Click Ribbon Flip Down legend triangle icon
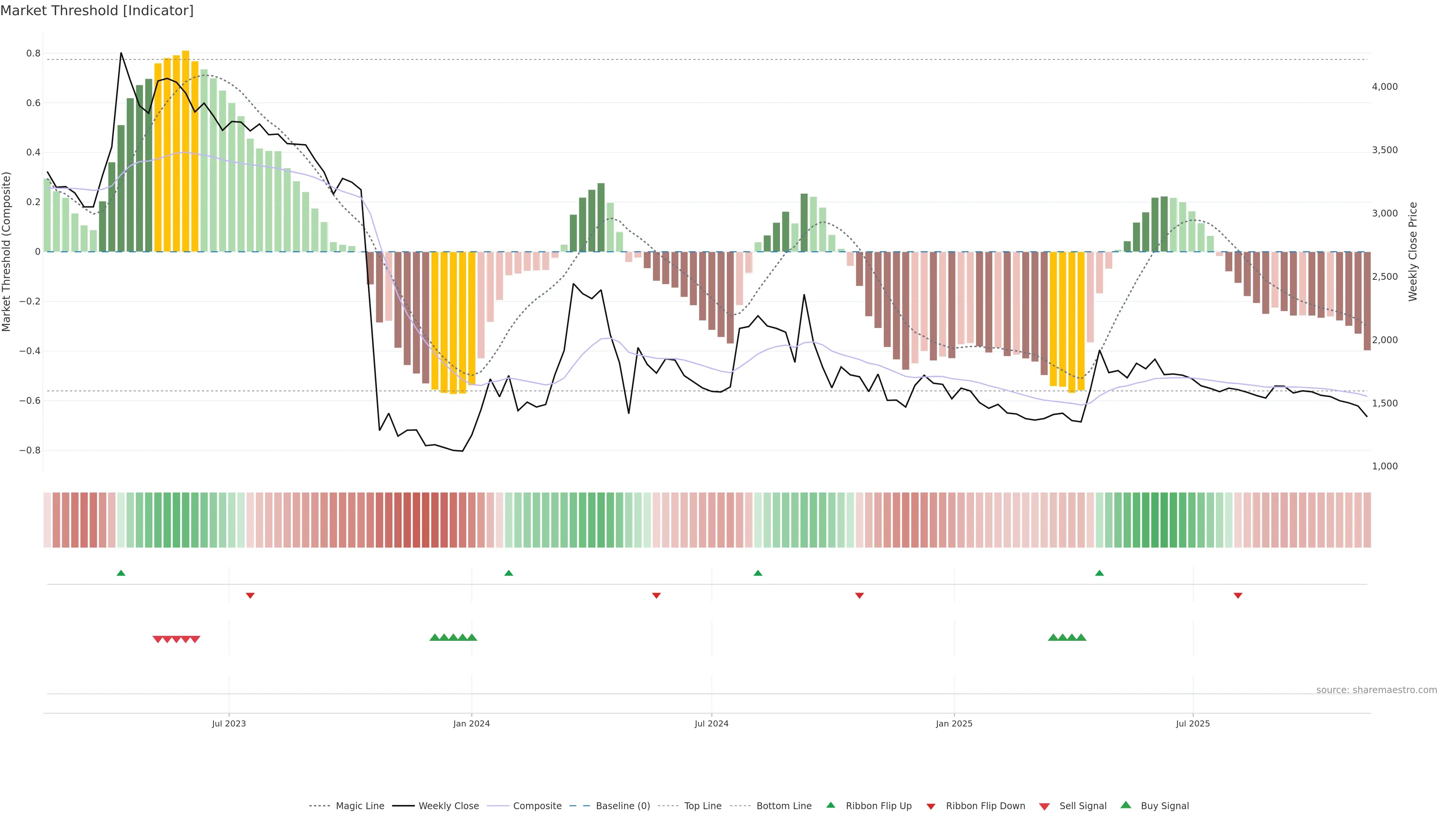The width and height of the screenshot is (1456, 819). point(931,806)
